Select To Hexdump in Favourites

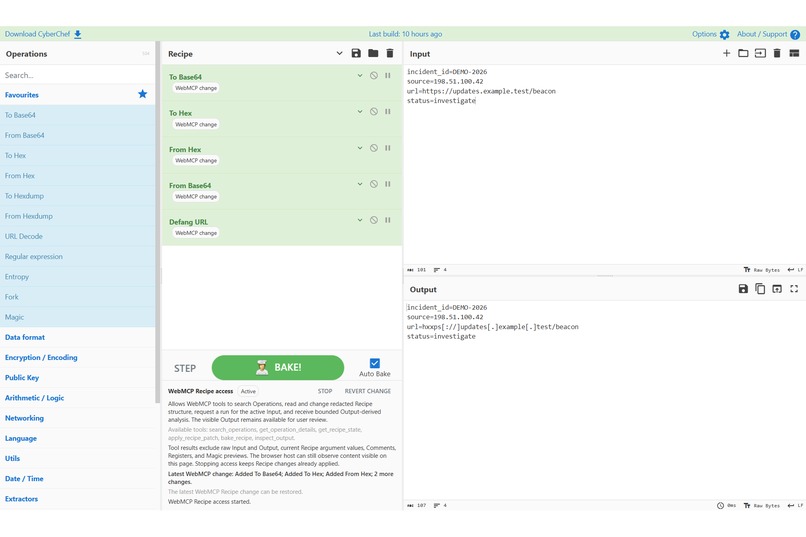(77, 196)
